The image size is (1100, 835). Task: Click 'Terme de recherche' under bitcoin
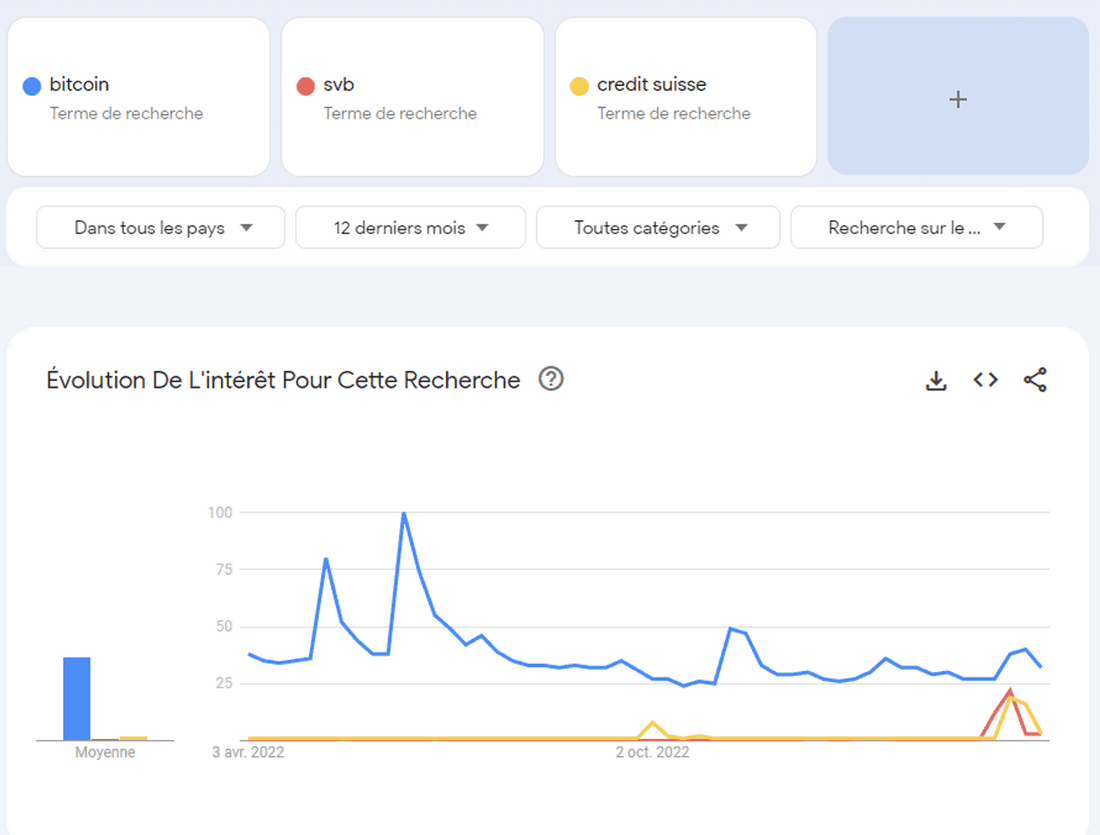point(126,114)
